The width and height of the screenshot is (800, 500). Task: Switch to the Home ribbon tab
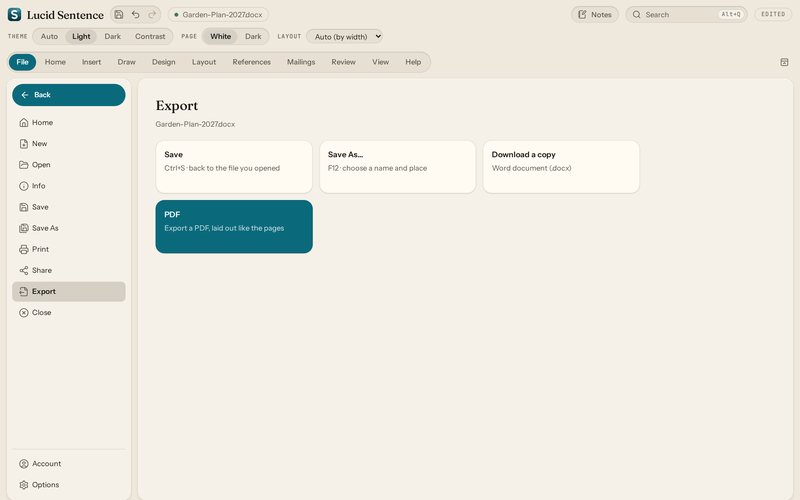click(x=55, y=62)
